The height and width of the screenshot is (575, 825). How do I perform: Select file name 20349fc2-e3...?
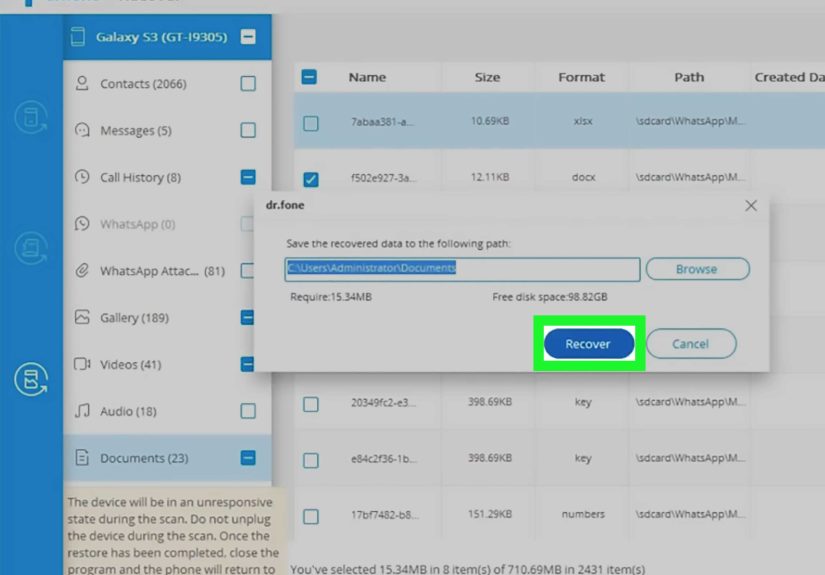click(x=384, y=402)
